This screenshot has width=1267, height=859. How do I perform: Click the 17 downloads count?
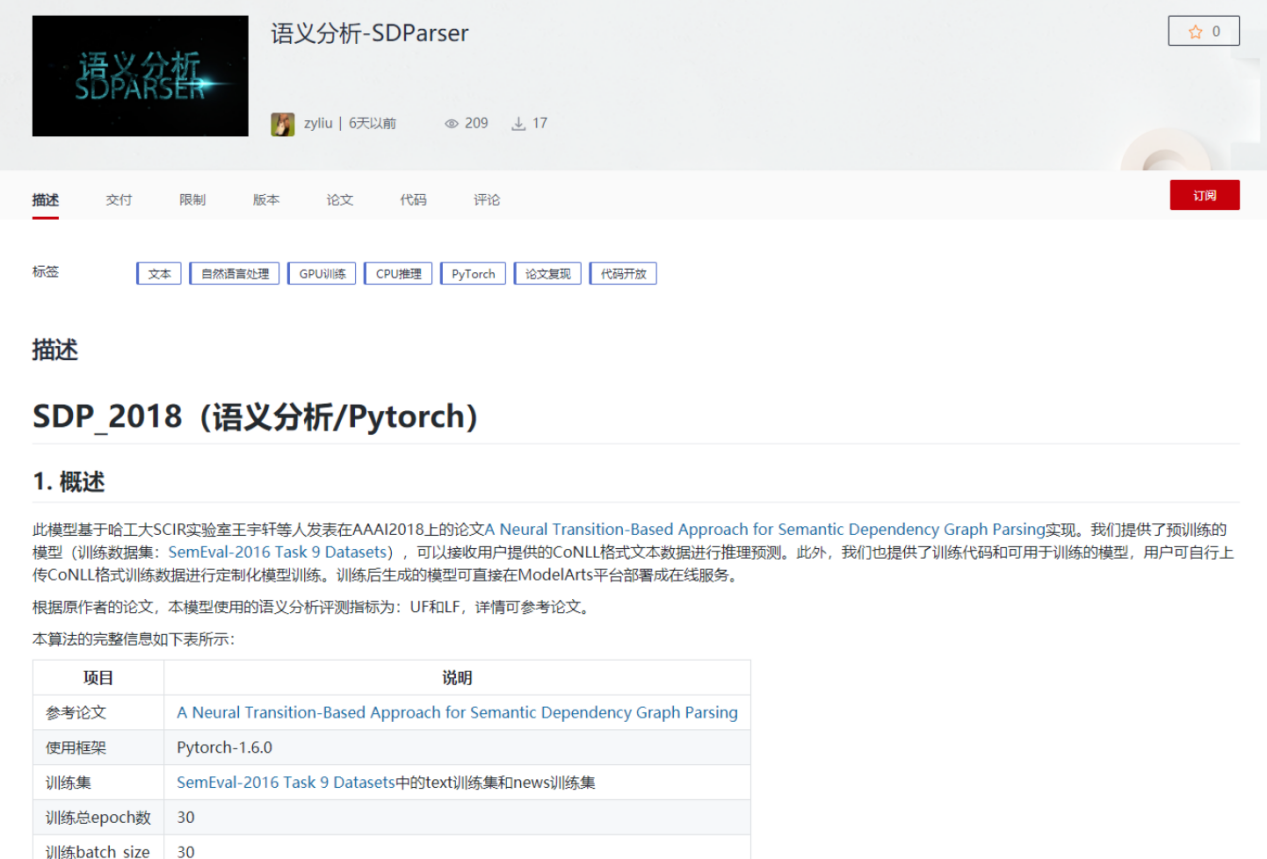pos(540,124)
